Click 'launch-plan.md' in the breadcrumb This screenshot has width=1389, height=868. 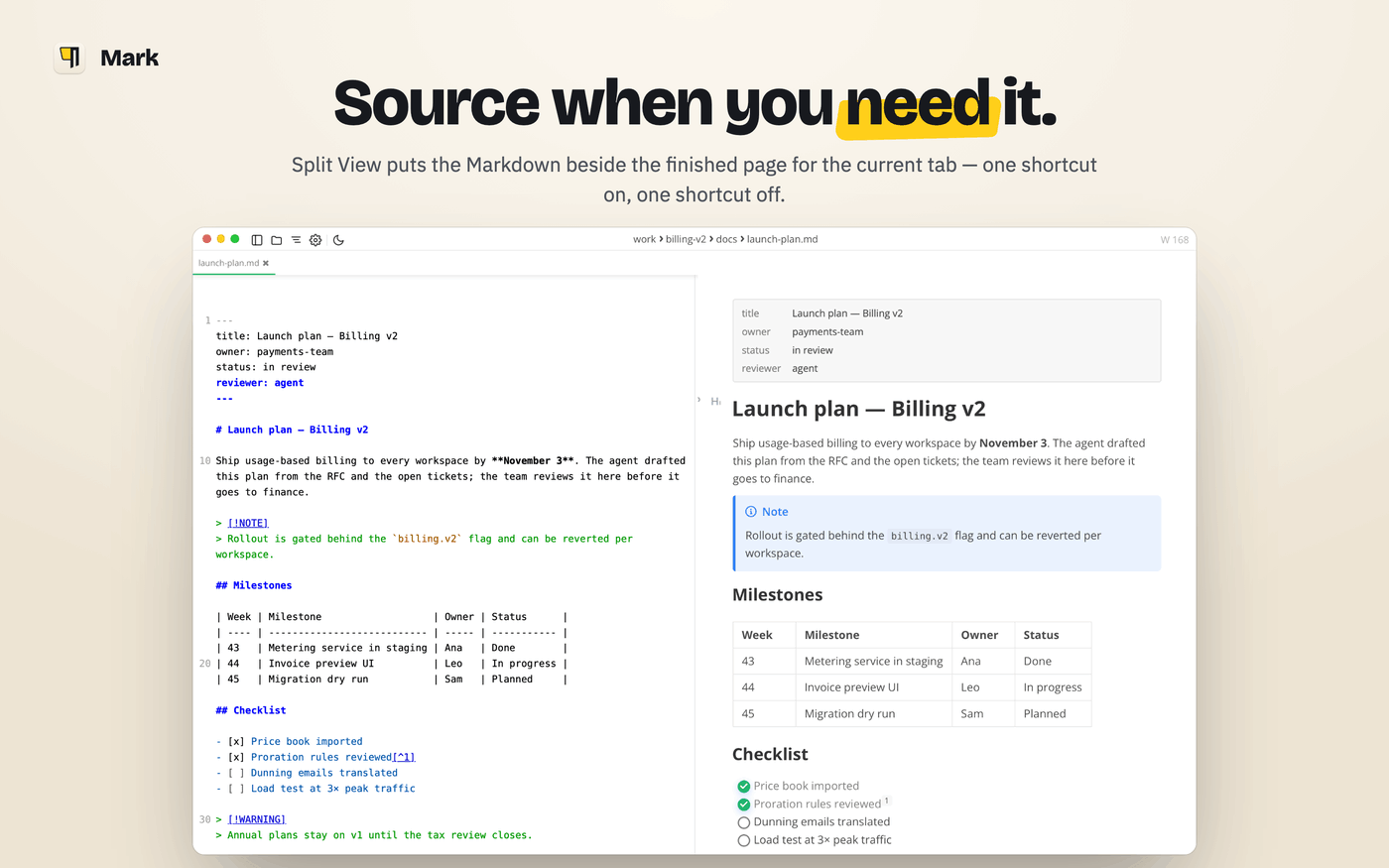782,239
